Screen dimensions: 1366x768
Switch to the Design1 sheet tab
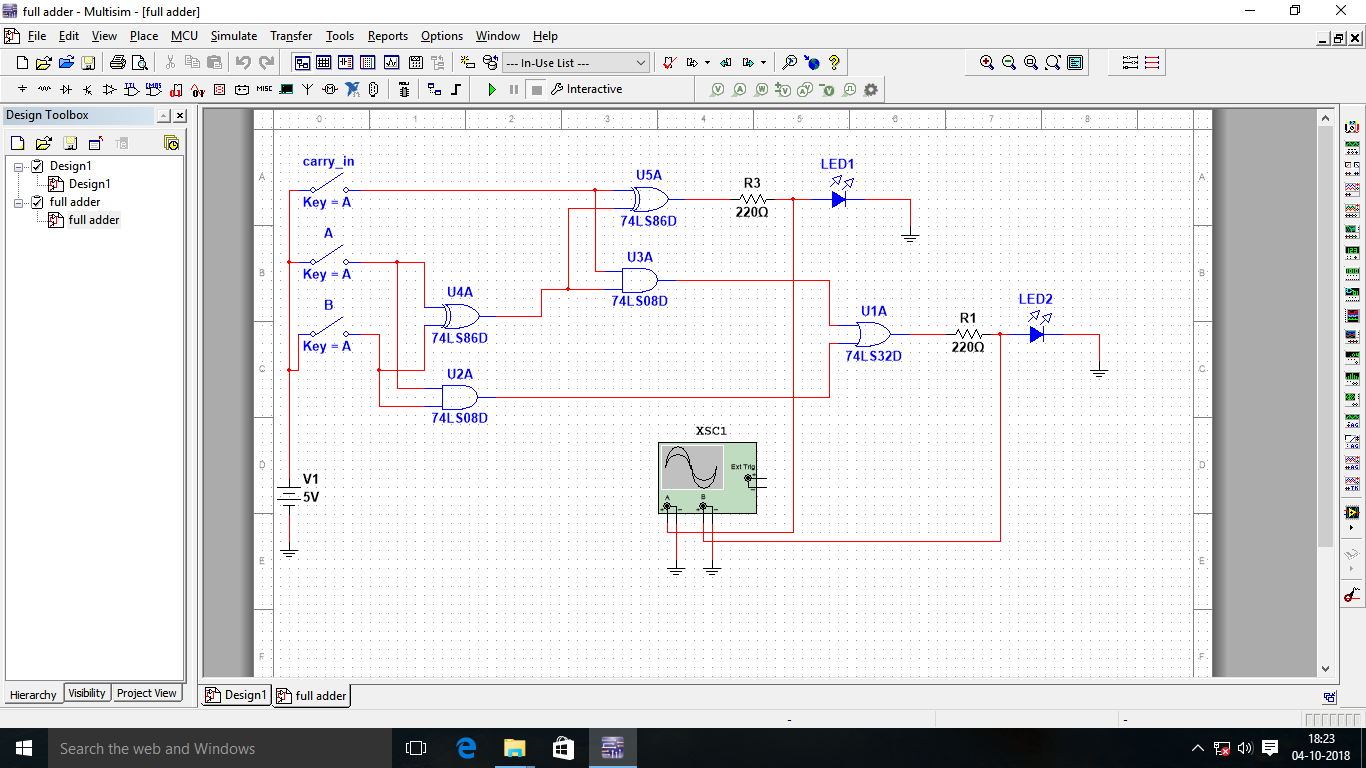236,694
